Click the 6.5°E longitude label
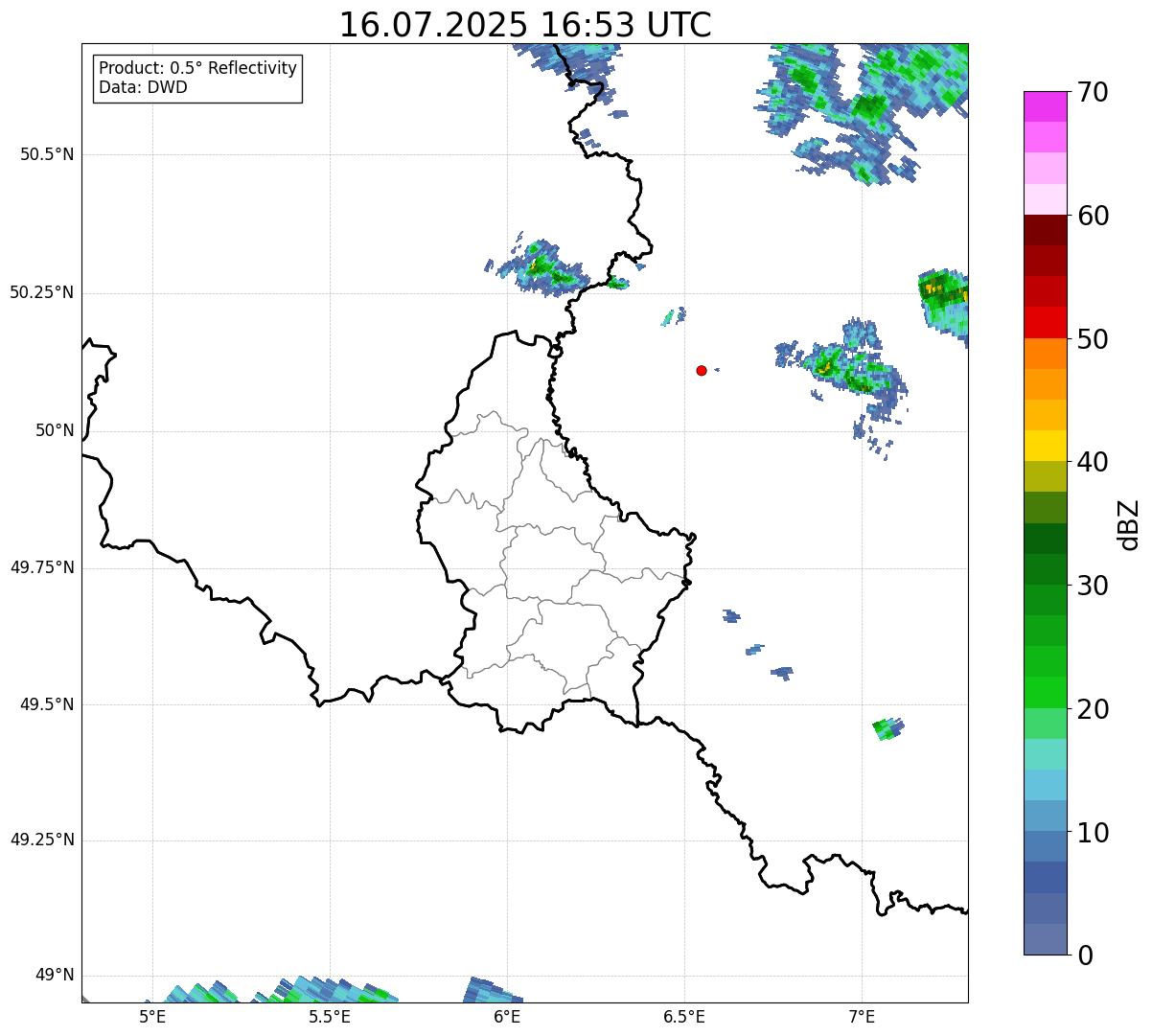The height and width of the screenshot is (1036, 1152). pyautogui.click(x=684, y=1017)
